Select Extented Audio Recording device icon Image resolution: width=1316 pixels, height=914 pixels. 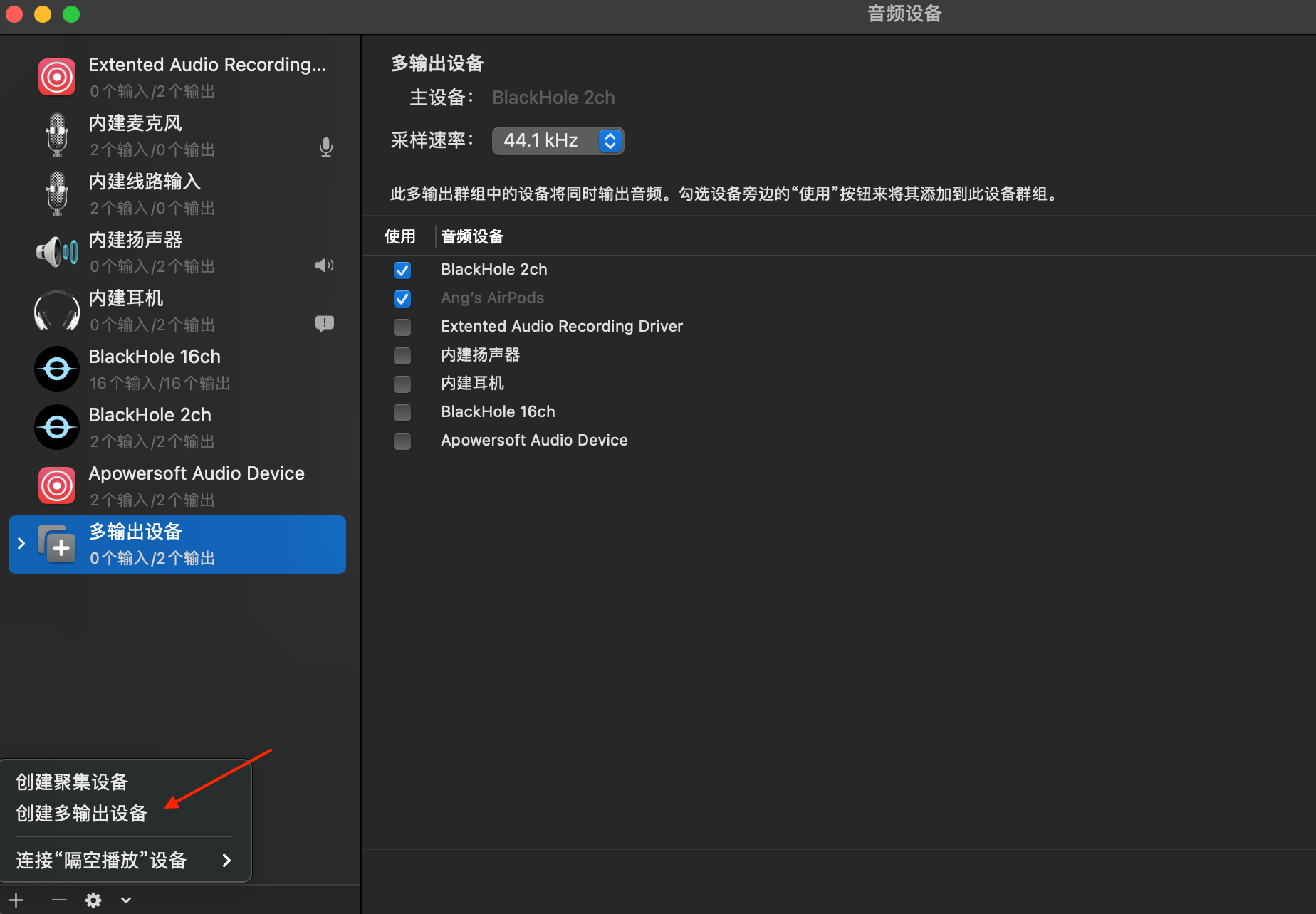(57, 77)
